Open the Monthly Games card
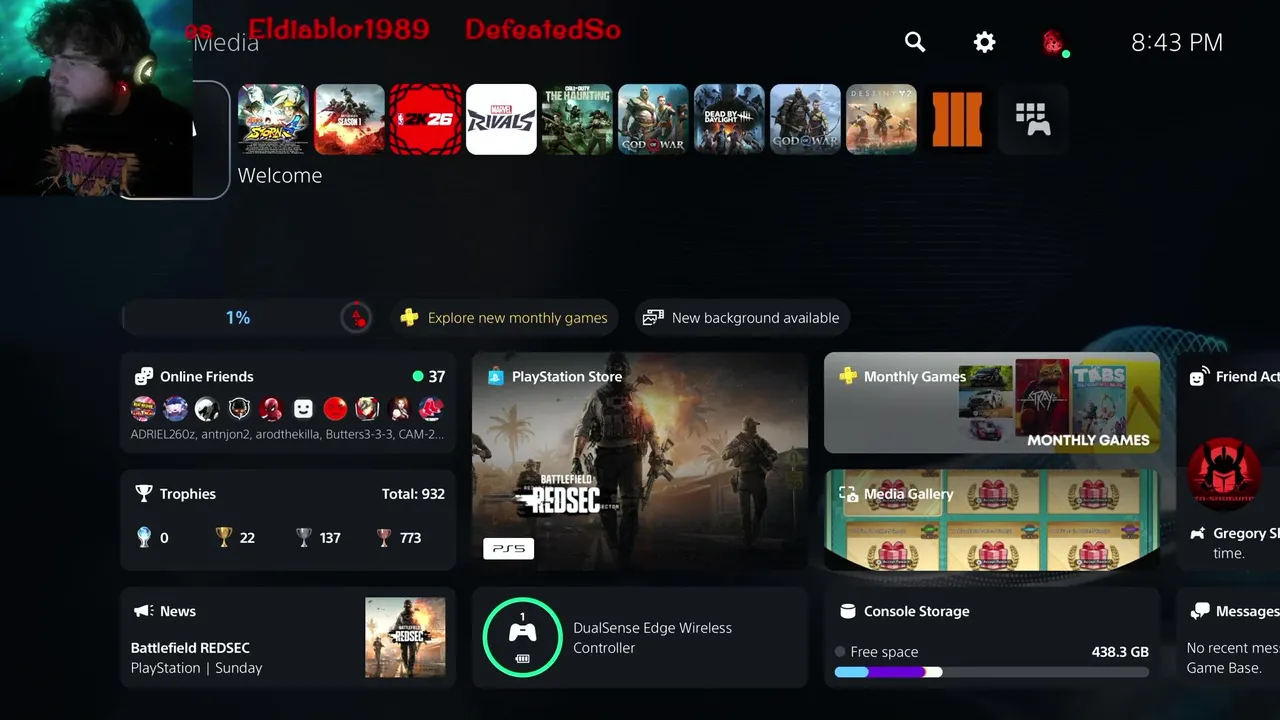Image resolution: width=1280 pixels, height=720 pixels. (992, 402)
